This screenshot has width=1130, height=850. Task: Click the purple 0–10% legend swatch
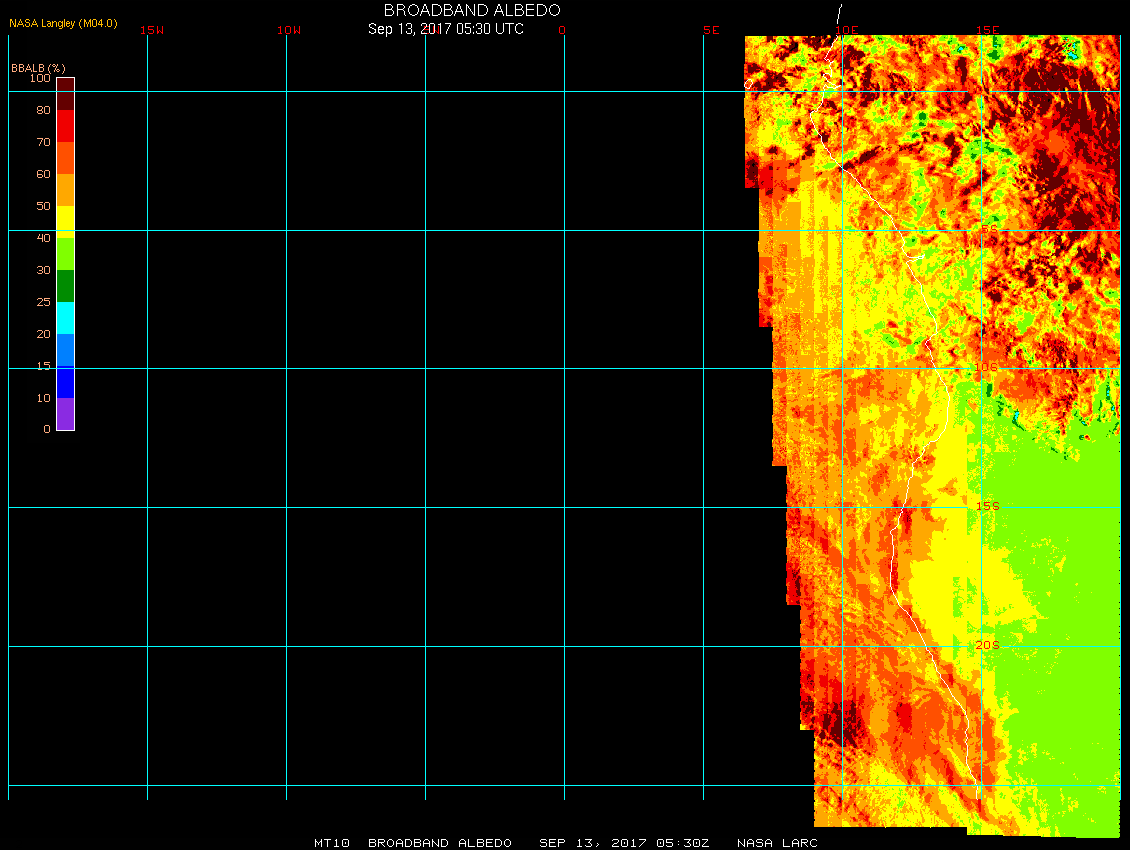[65, 413]
